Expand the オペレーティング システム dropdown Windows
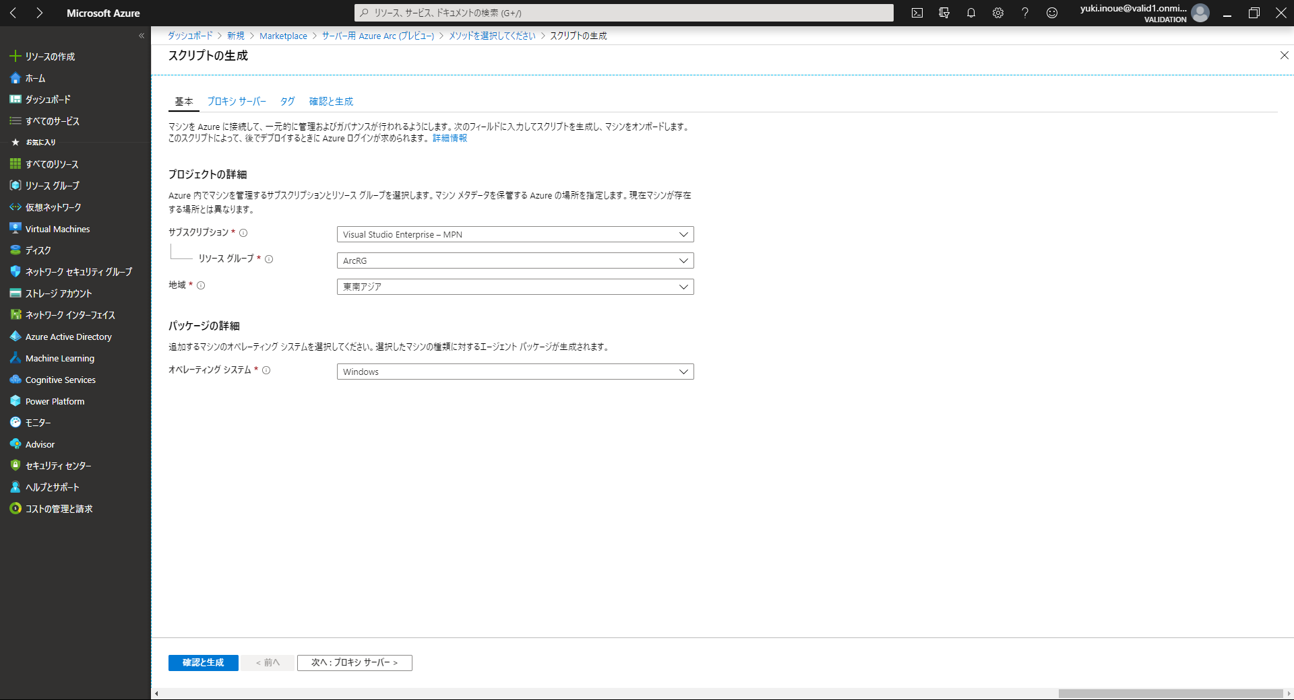The width and height of the screenshot is (1294, 700). coord(515,372)
